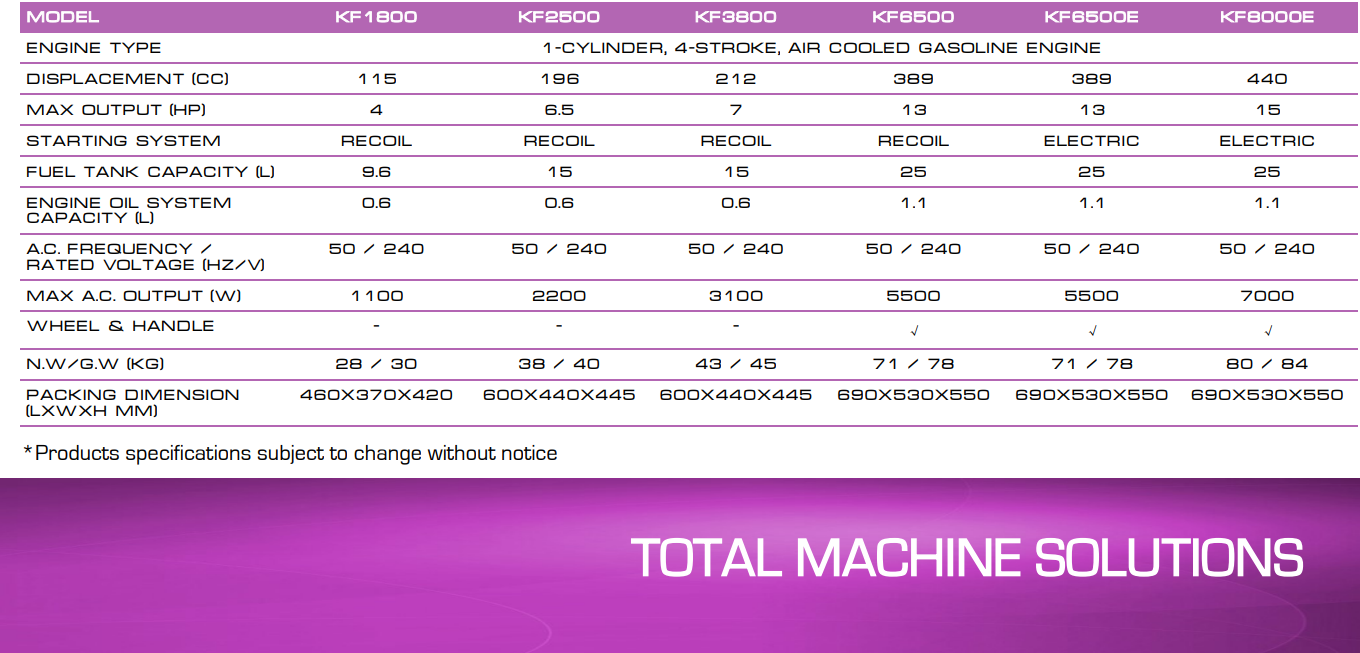Viewport: 1360px width, 653px height.
Task: Click the 1100 max A.C. output value
Action: pos(377,296)
